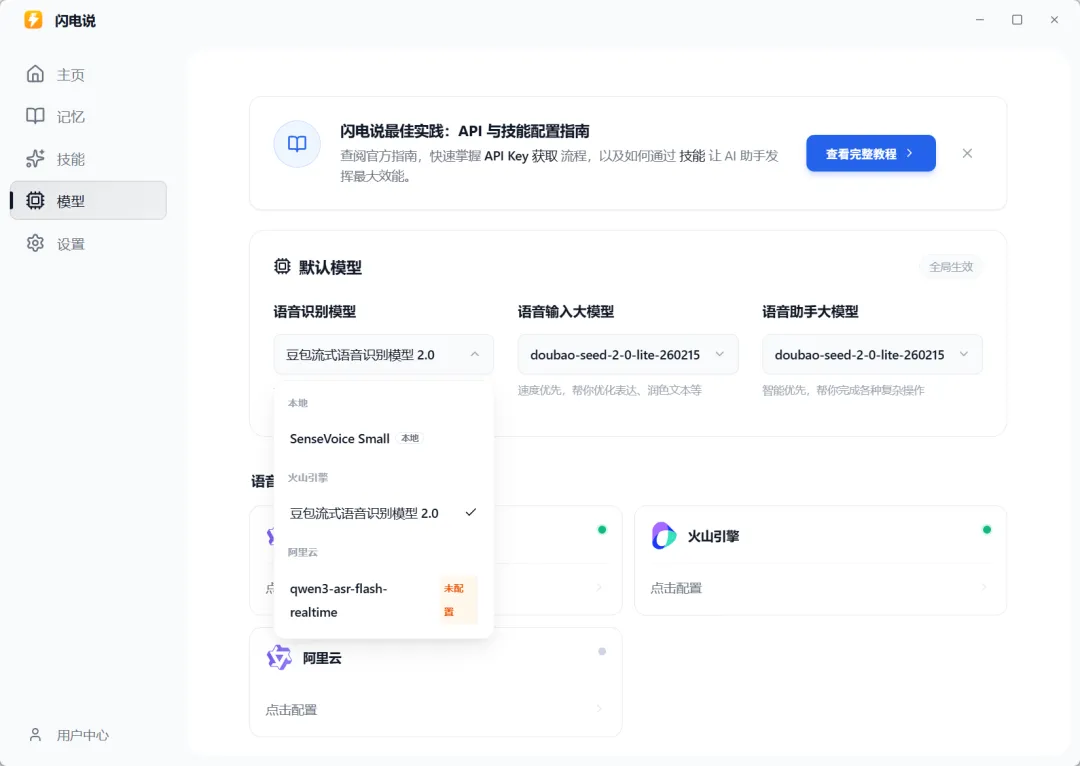Click the chip icon beside 模型
The width and height of the screenshot is (1080, 766).
[35, 200]
